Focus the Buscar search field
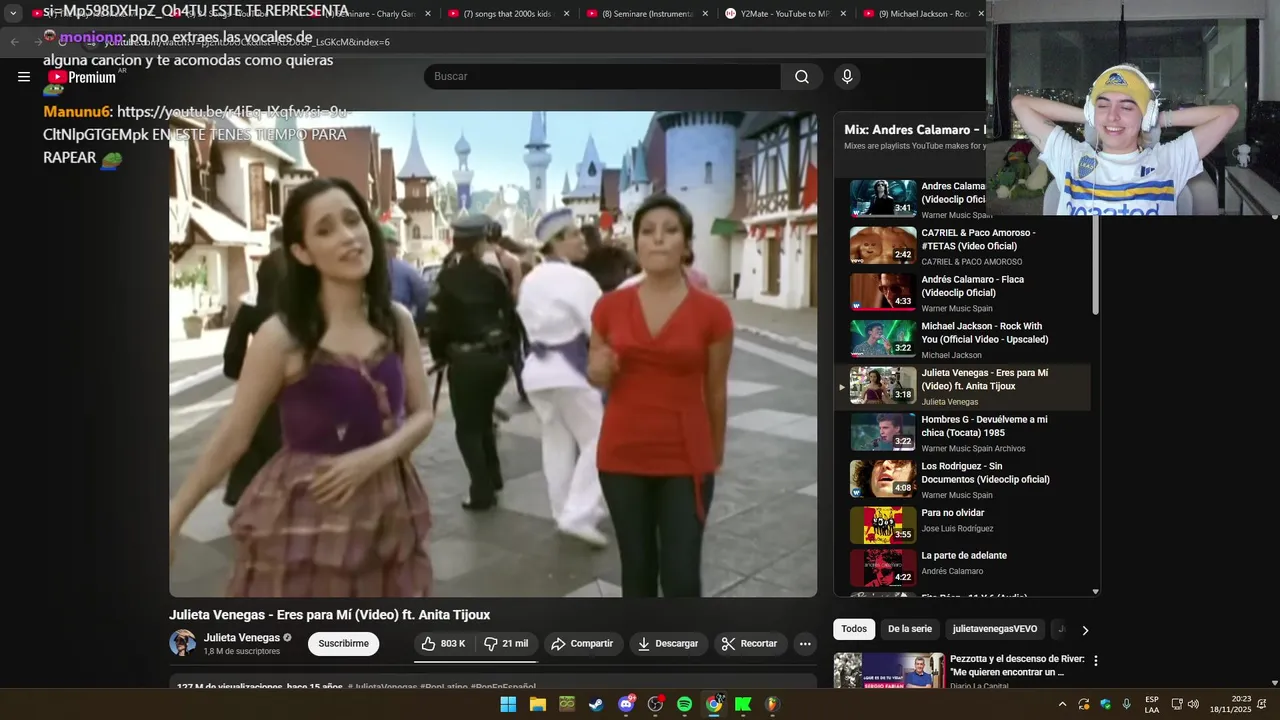 click(x=603, y=77)
